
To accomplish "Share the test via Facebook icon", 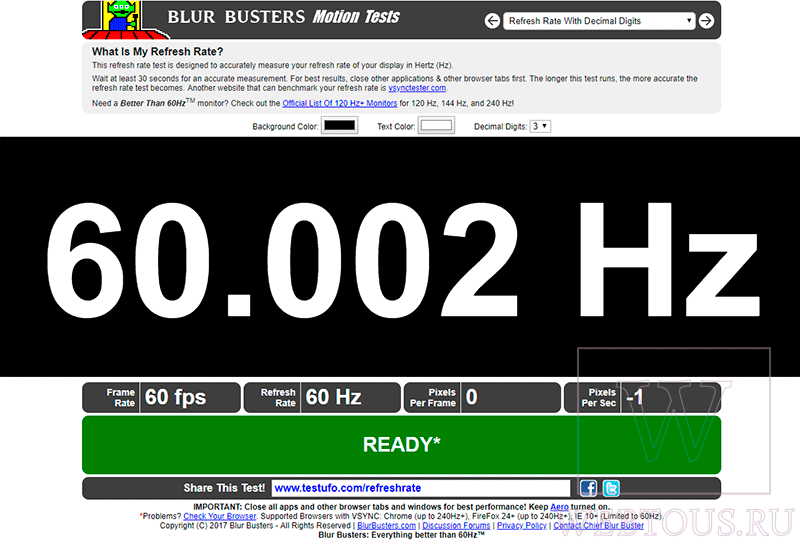I will pos(588,488).
